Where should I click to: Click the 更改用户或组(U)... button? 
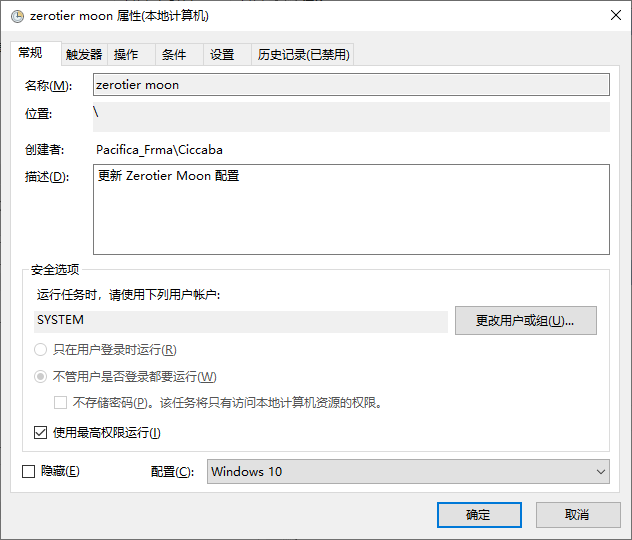(x=526, y=320)
